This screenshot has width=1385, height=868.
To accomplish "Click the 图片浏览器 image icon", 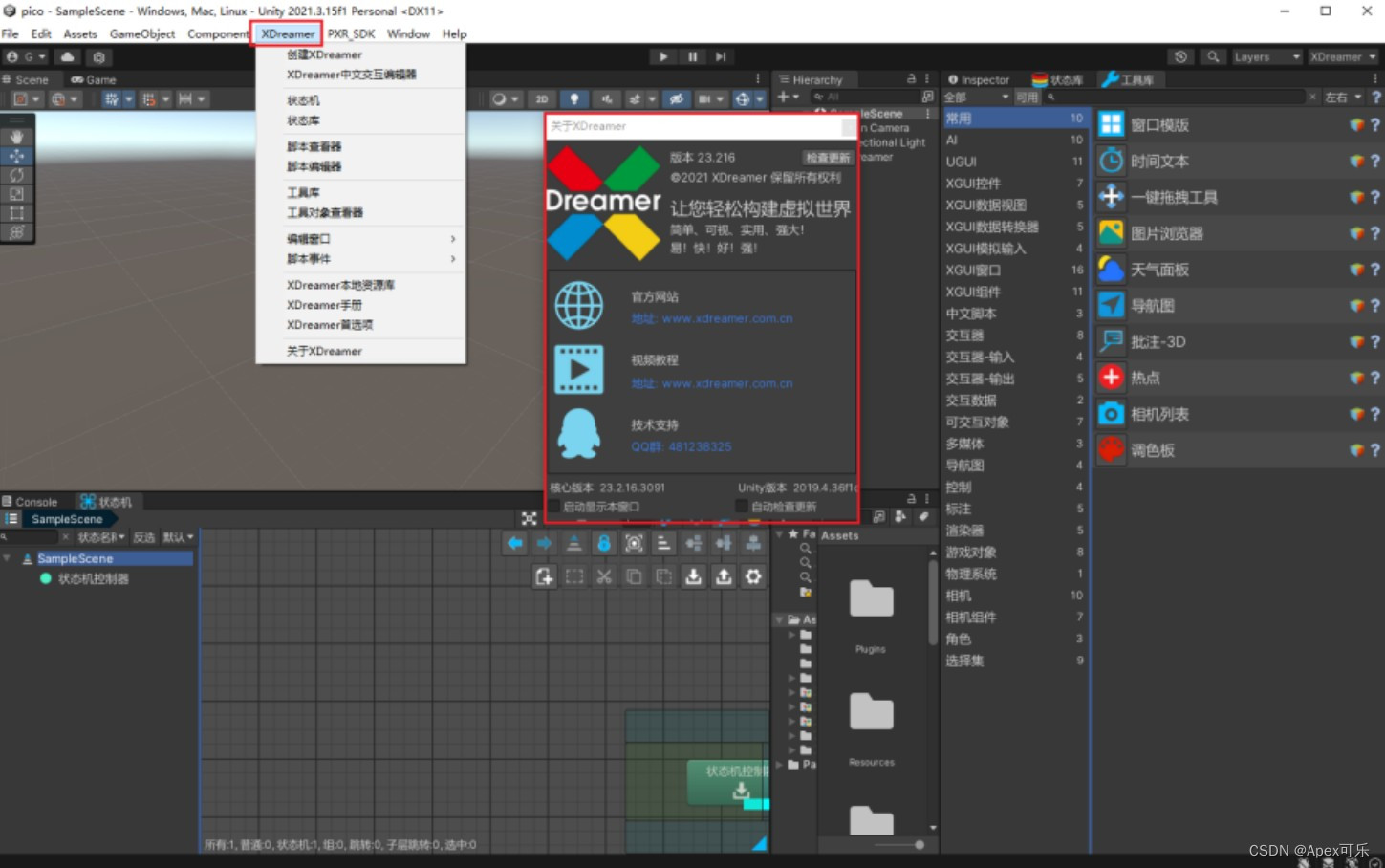I will (1111, 233).
